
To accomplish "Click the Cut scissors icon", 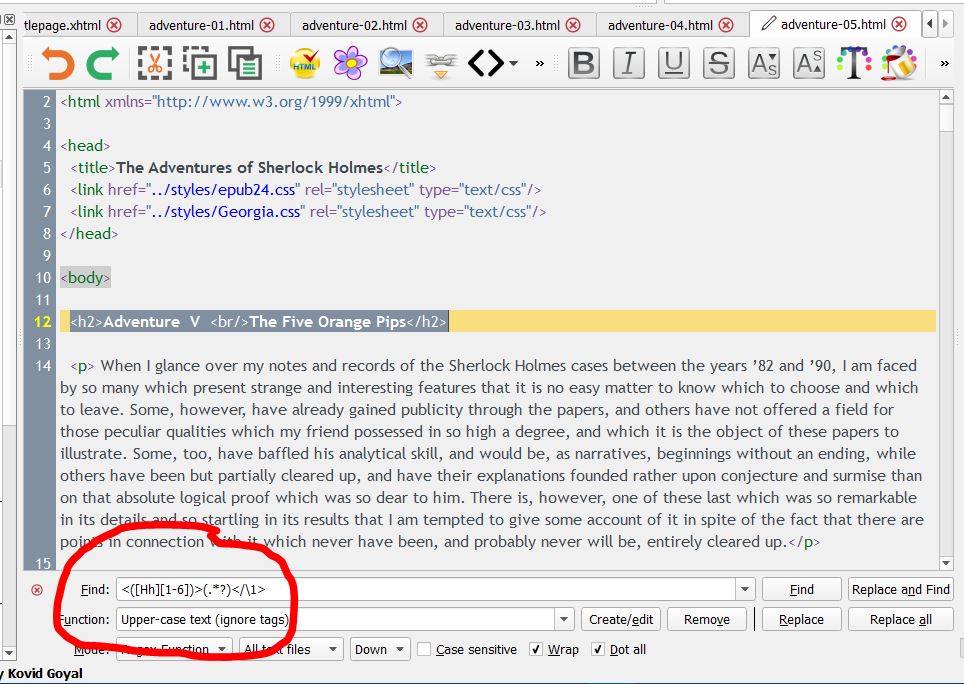I will coord(154,63).
